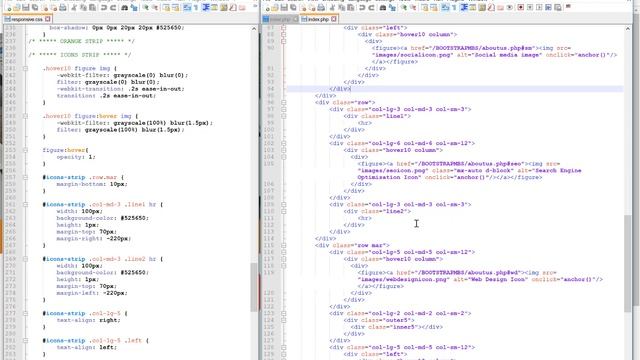Click Redo arrow in left window toolbar
640x360 pixels.
tap(113, 7)
